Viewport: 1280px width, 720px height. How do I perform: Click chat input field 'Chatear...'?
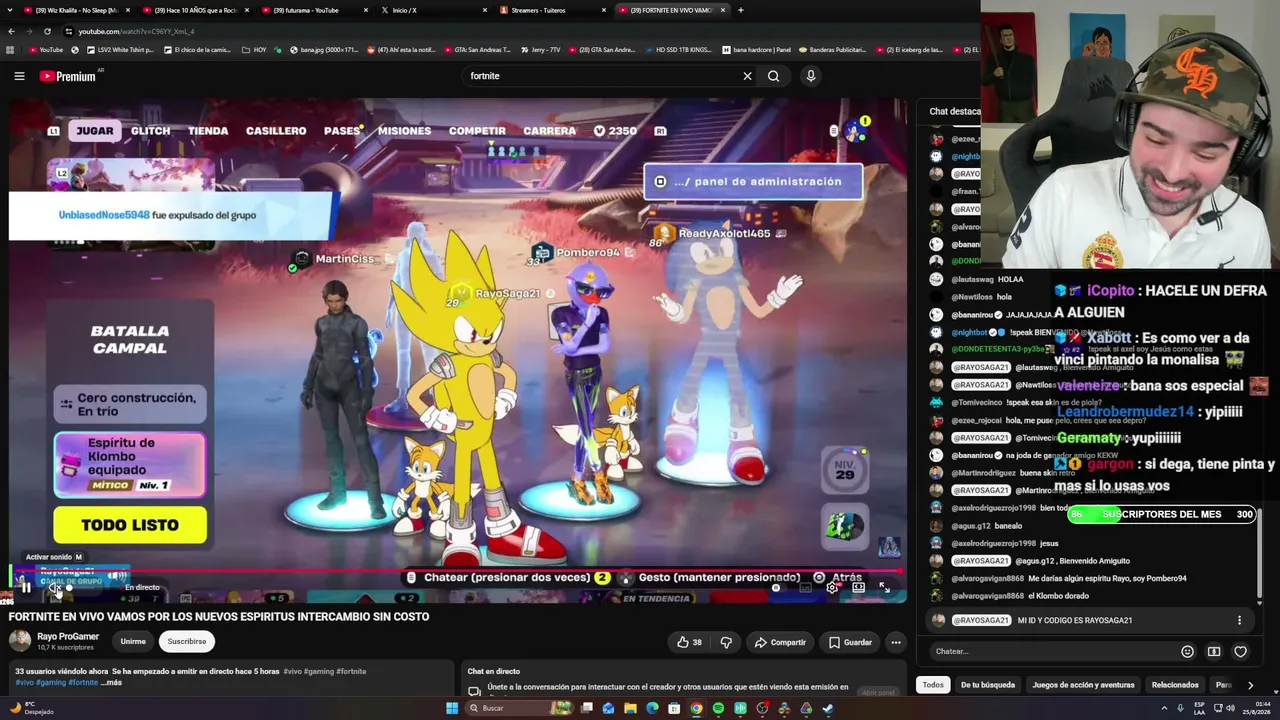point(1050,651)
